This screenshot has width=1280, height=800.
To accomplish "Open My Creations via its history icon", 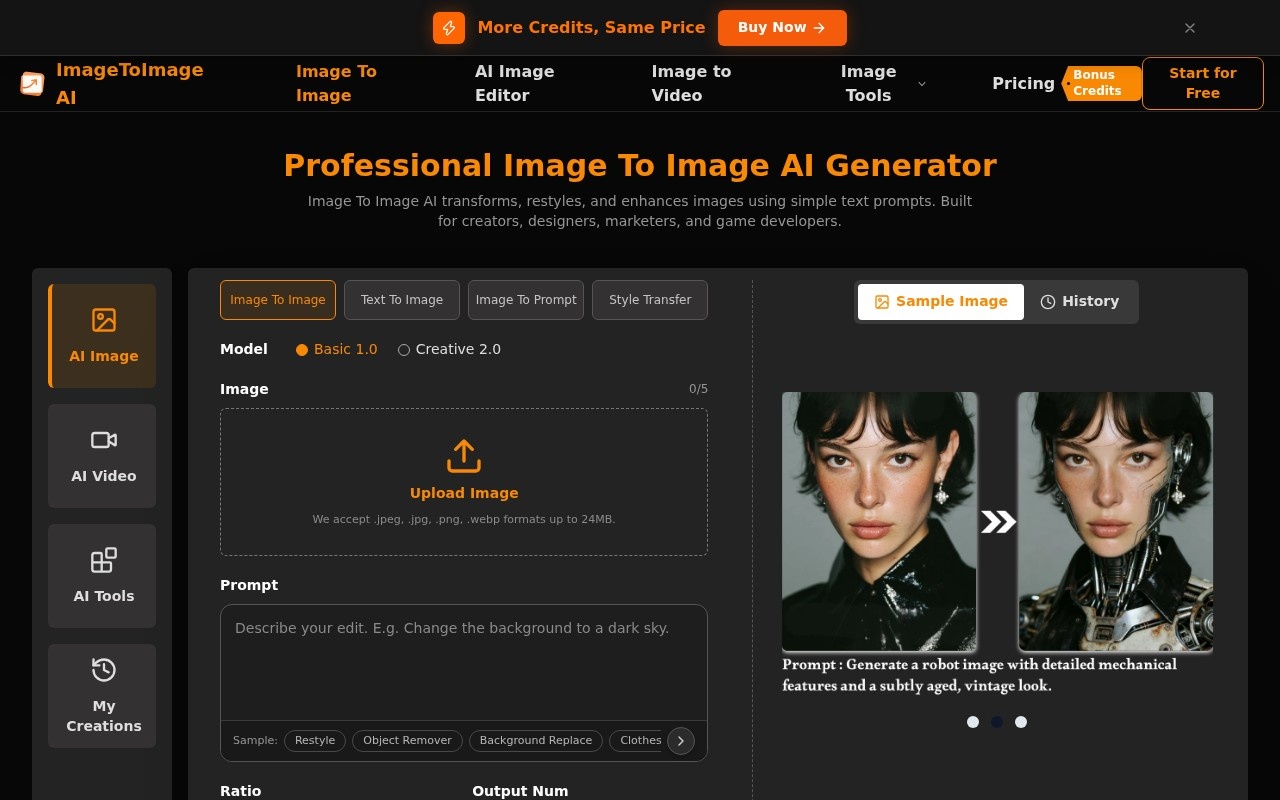I will point(104,670).
